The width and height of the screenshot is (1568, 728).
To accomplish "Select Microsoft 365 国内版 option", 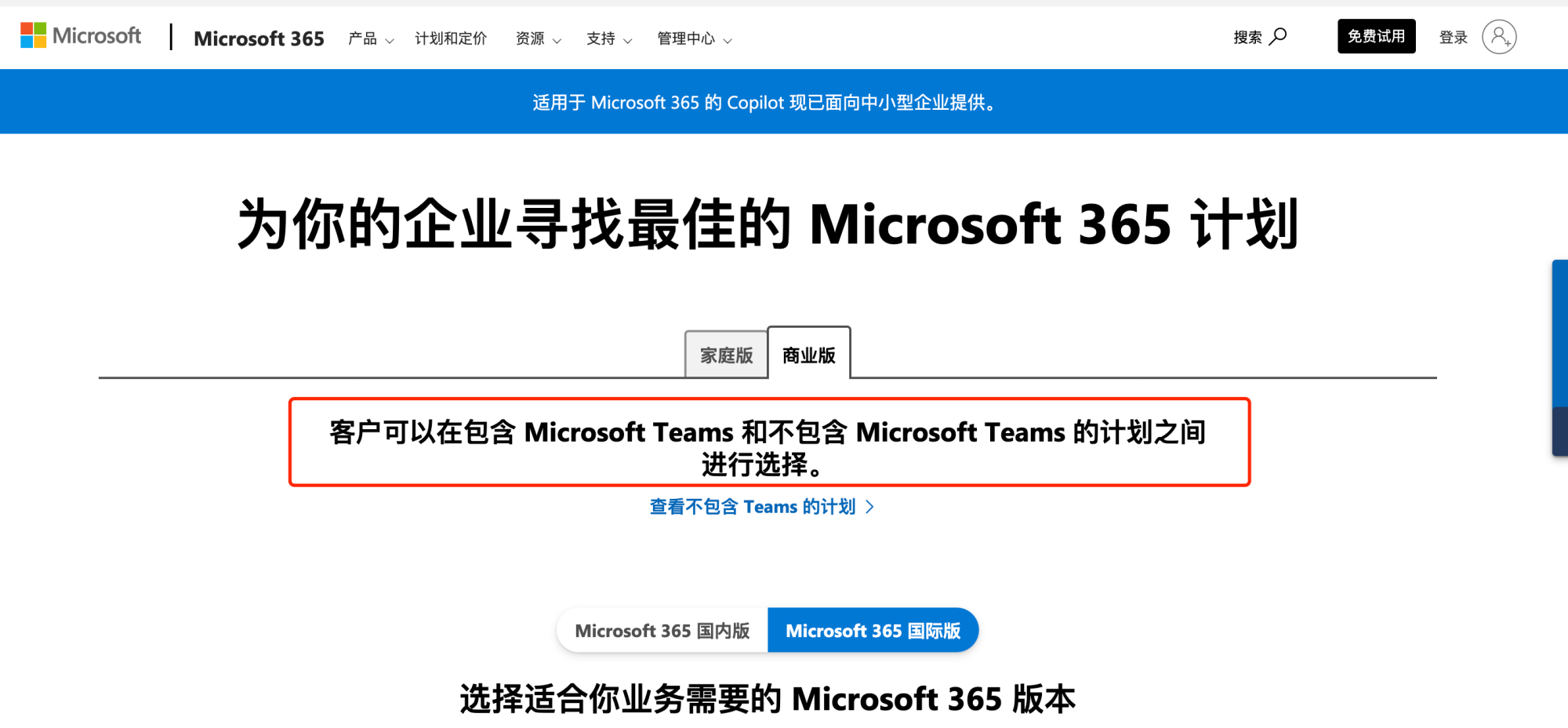I will pos(662,631).
